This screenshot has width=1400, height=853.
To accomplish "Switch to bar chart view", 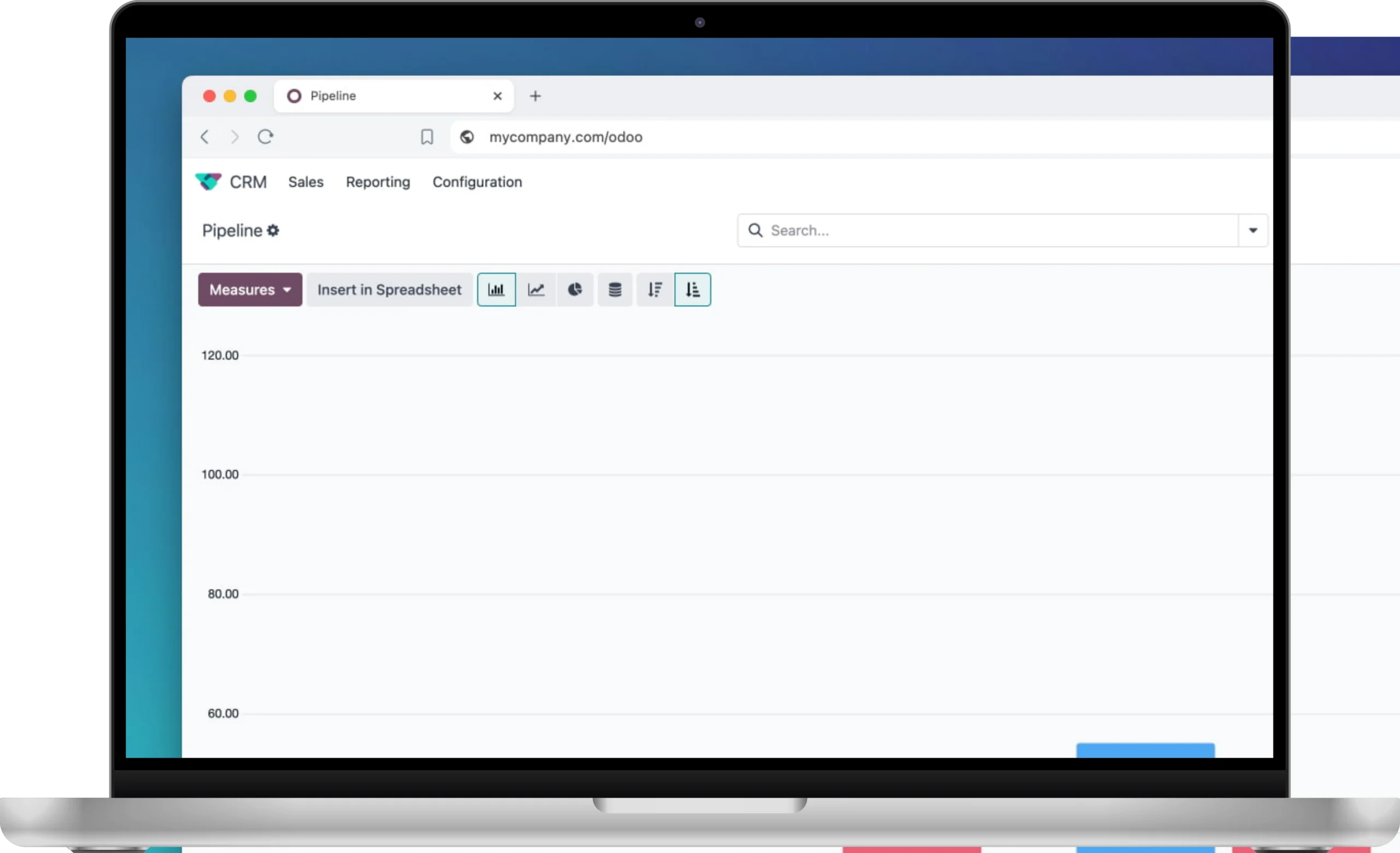I will [x=496, y=290].
